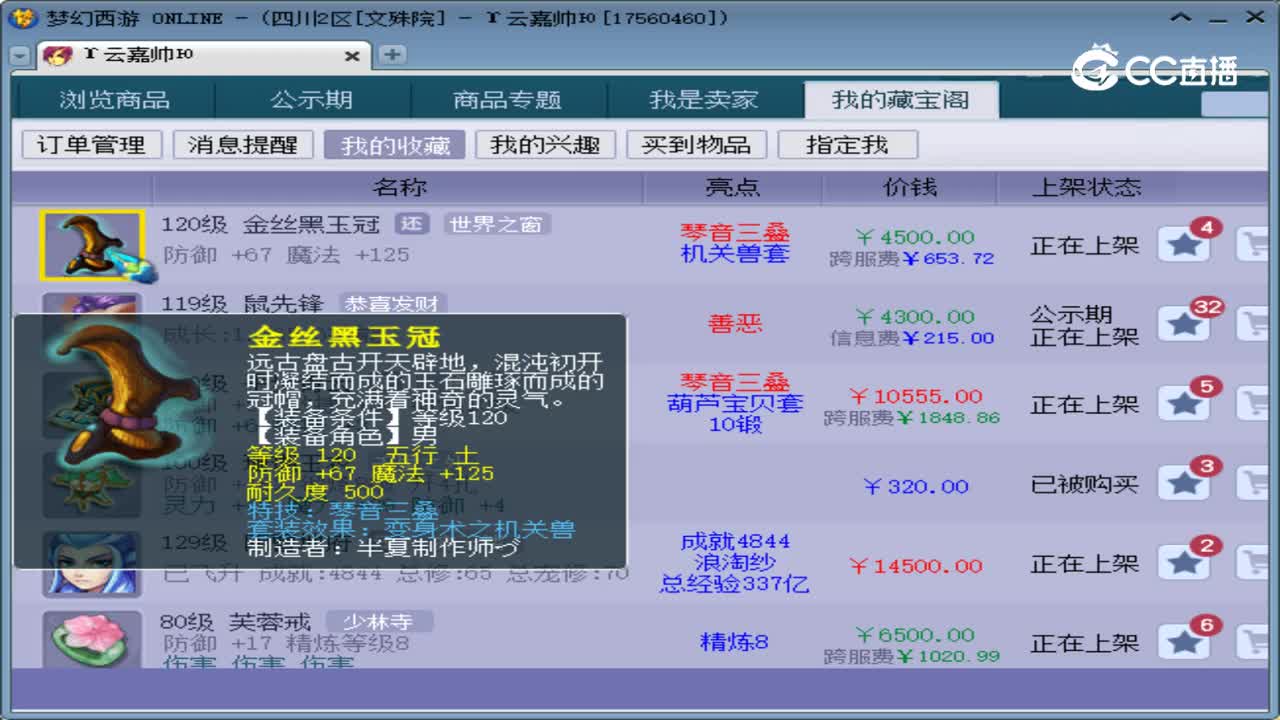Viewport: 1280px width, 720px height.
Task: Click the 芙蓉戒 lotus ring thumbnail
Action: (x=92, y=640)
